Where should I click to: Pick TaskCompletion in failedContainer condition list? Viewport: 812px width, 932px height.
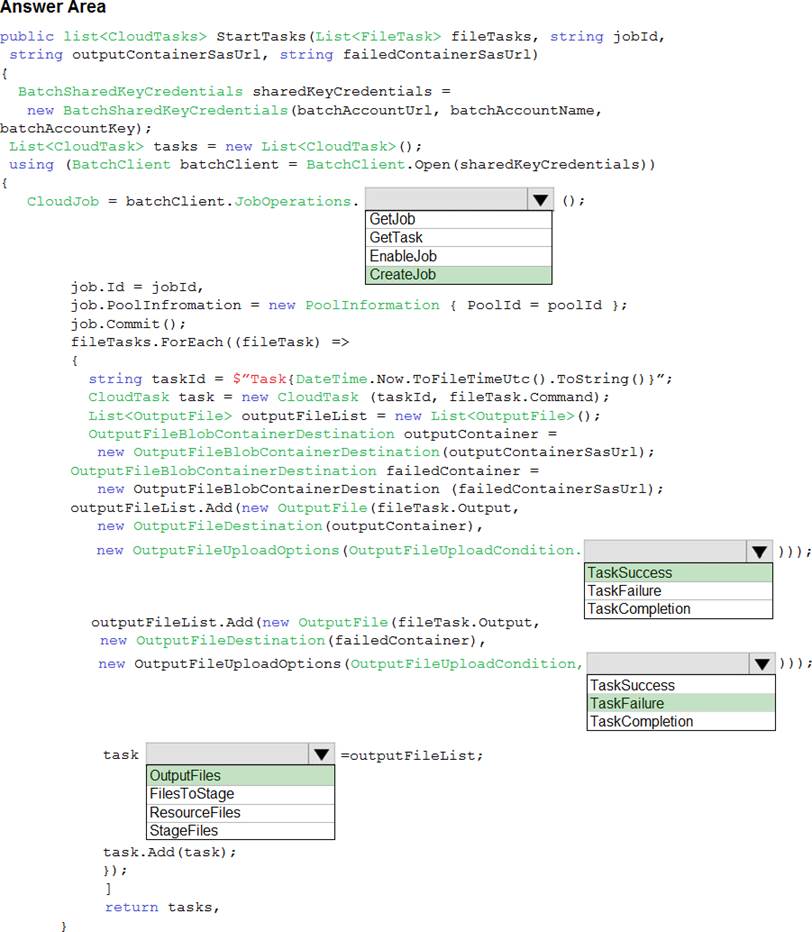tap(681, 721)
